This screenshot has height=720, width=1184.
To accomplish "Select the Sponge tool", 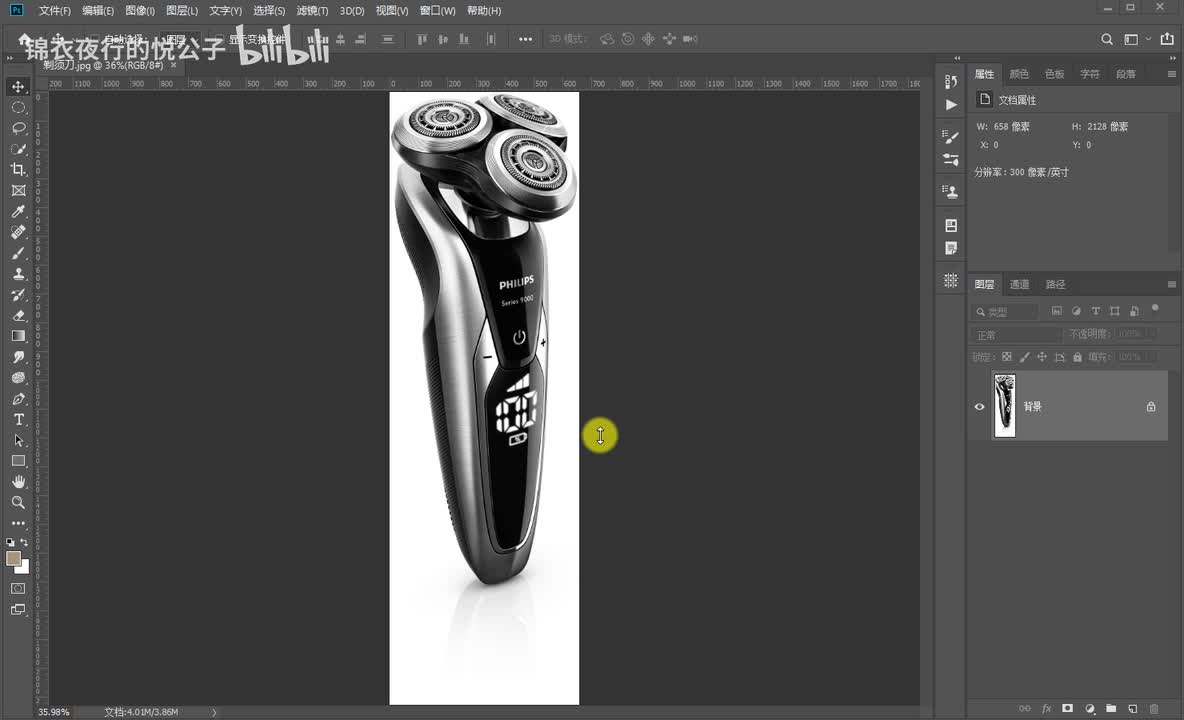I will 18,377.
